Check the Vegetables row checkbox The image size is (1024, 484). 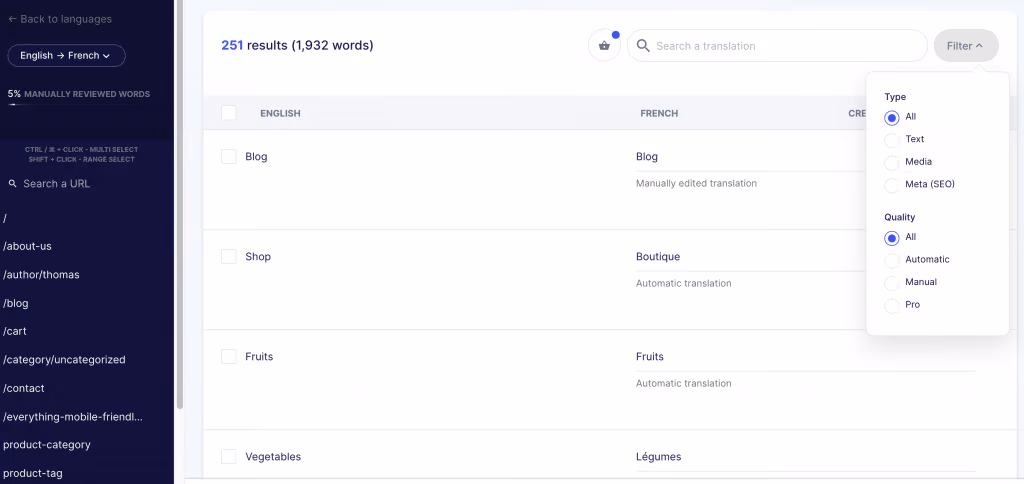coord(229,457)
